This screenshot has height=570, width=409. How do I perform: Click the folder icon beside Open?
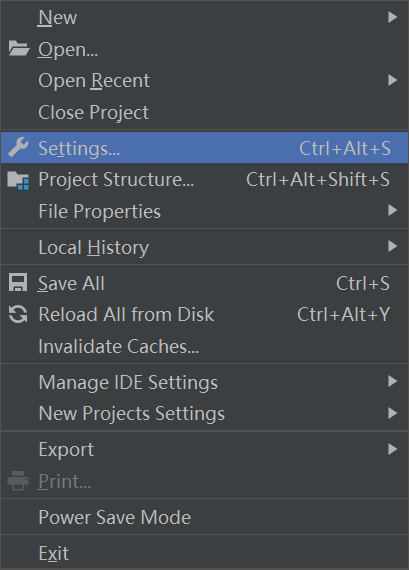click(x=19, y=49)
